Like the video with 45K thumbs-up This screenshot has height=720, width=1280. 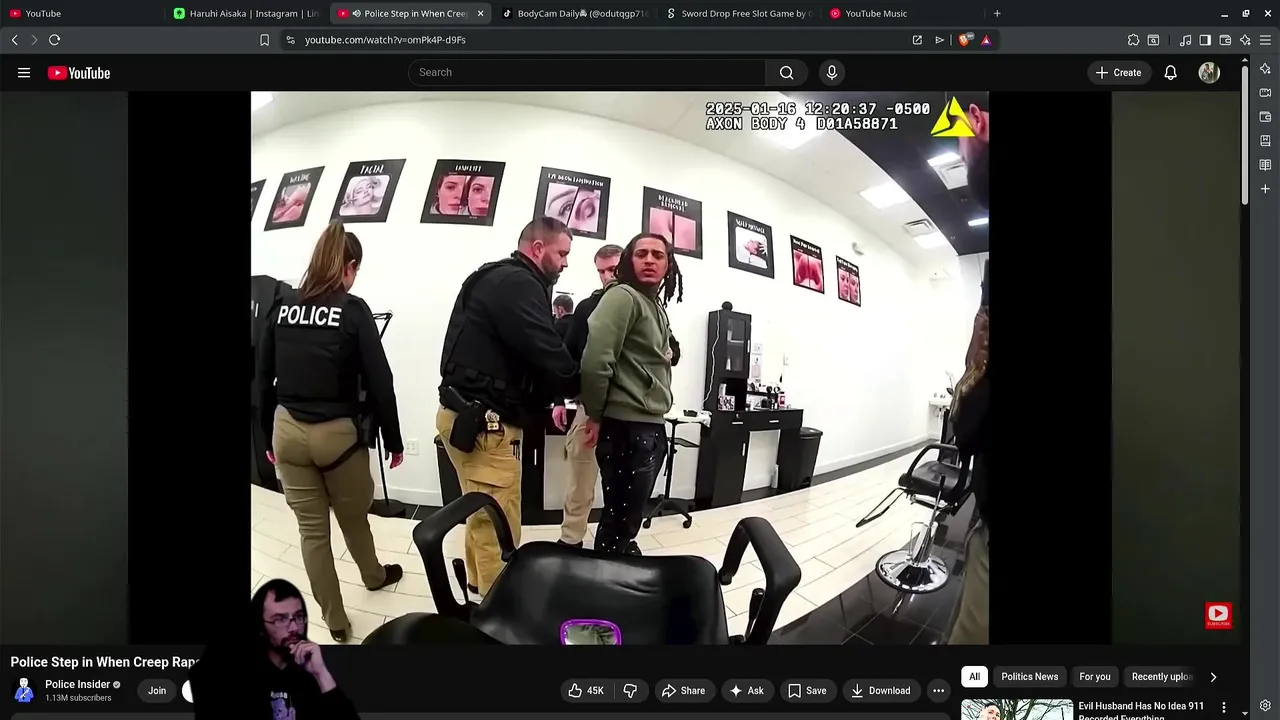586,690
